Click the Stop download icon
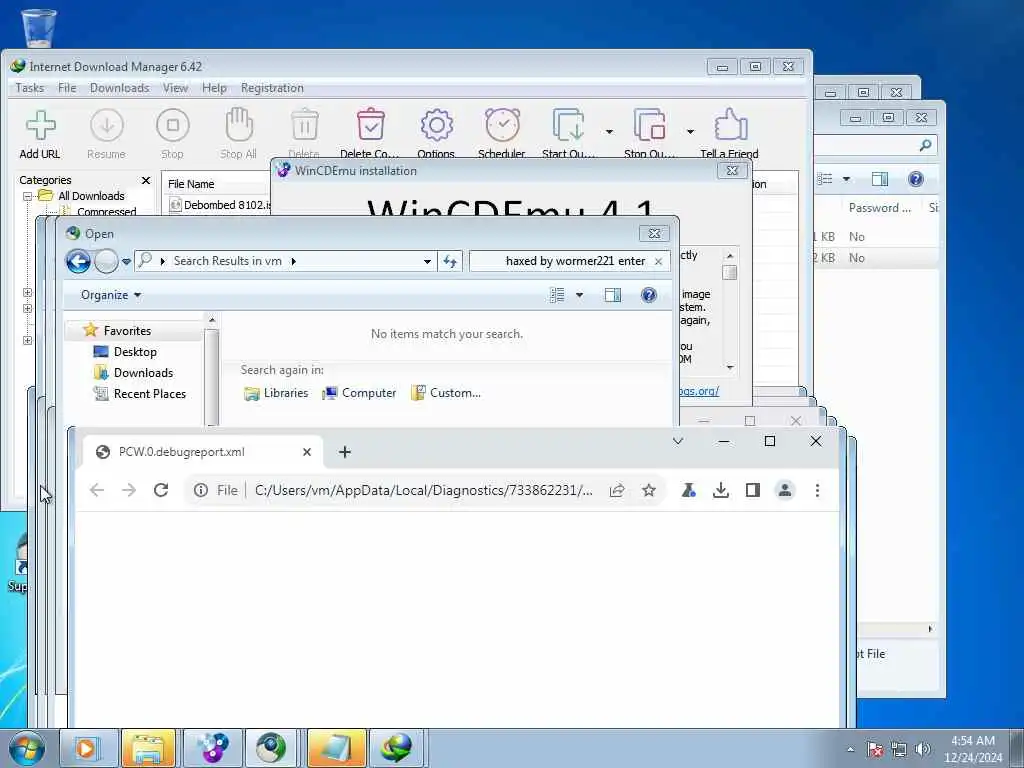Screen dimensions: 1024x768 coord(172,125)
